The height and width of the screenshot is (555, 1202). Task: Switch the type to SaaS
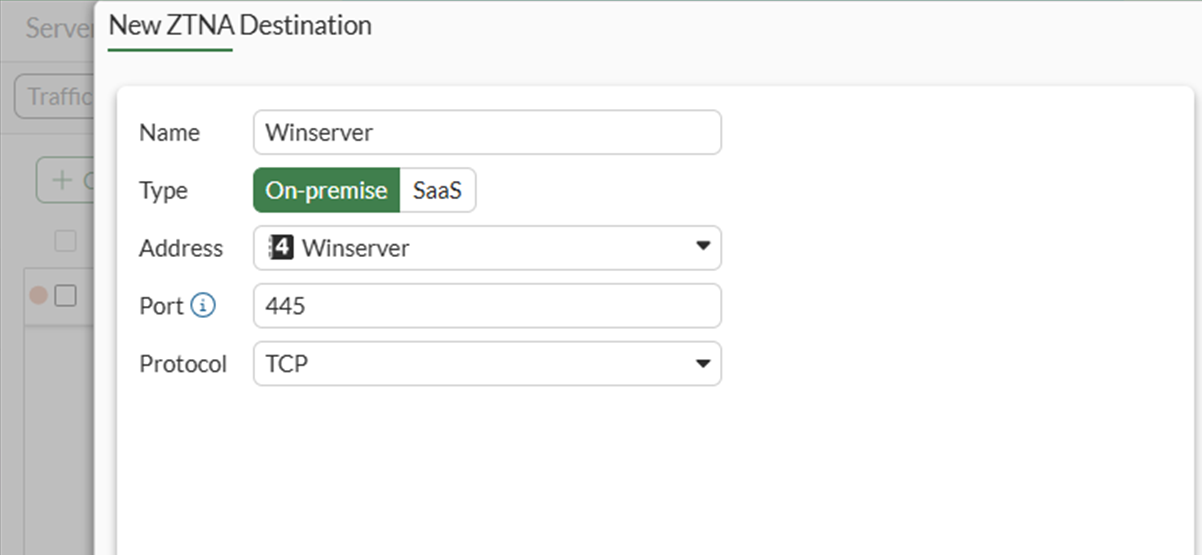(437, 190)
